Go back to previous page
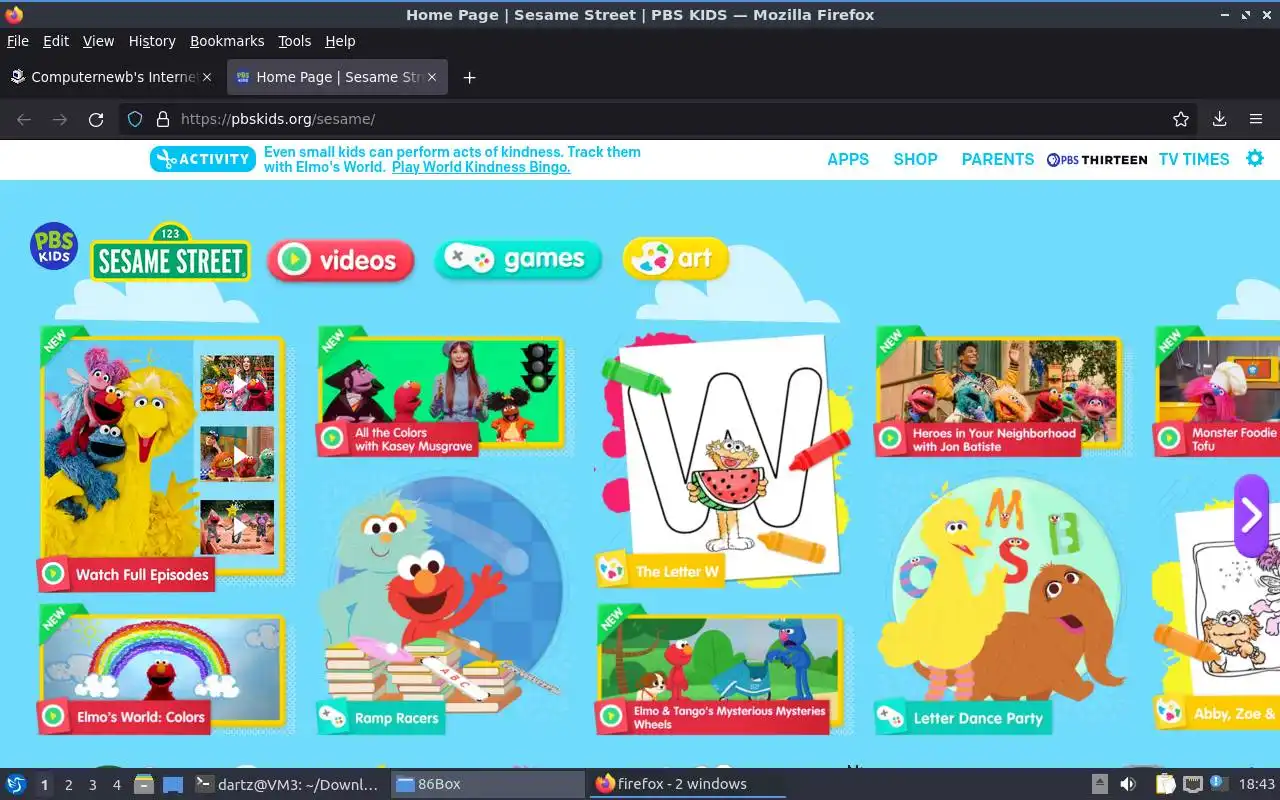Image resolution: width=1280 pixels, height=800 pixels. click(x=24, y=119)
